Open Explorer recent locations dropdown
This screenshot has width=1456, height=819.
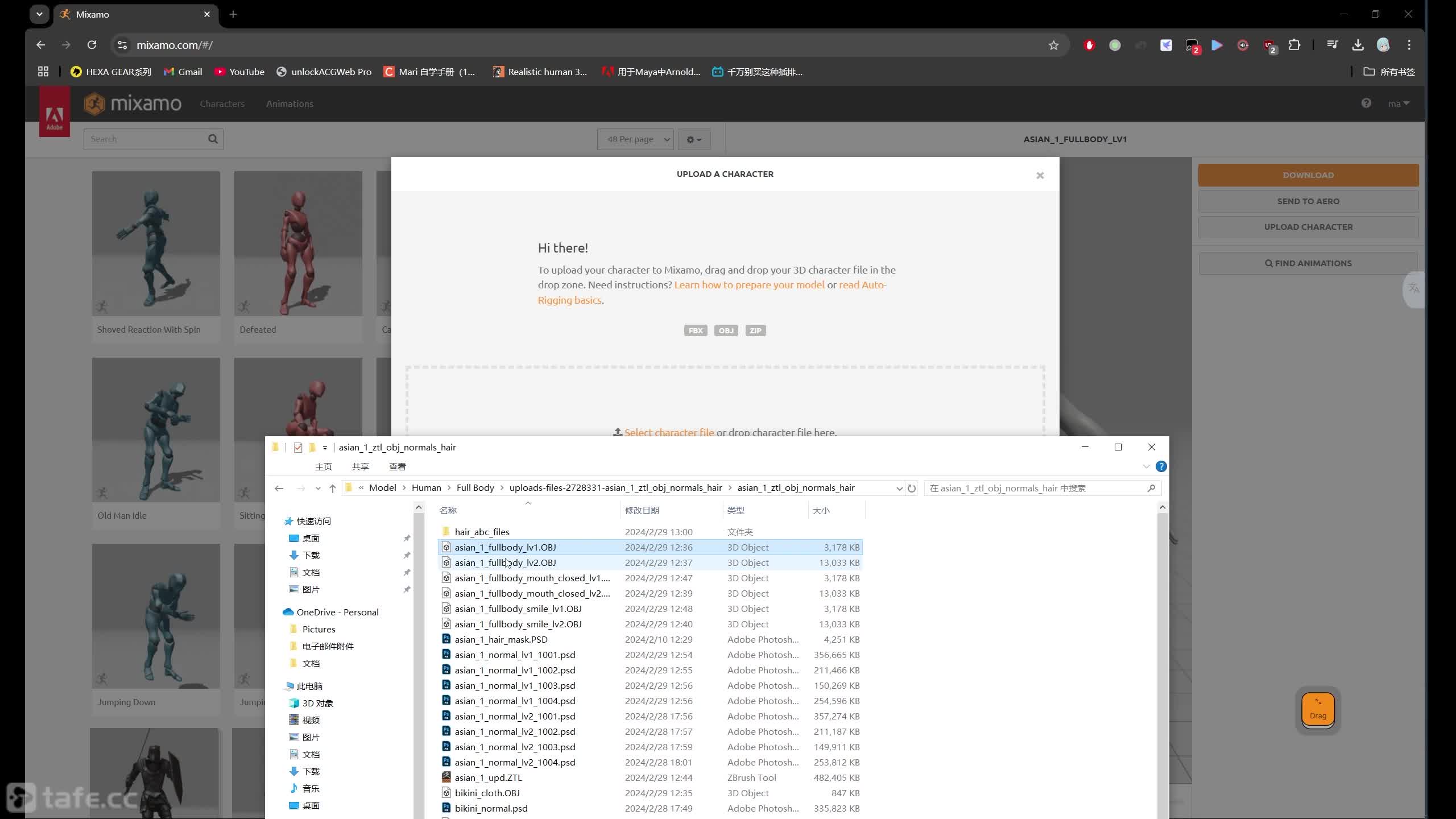tap(318, 488)
